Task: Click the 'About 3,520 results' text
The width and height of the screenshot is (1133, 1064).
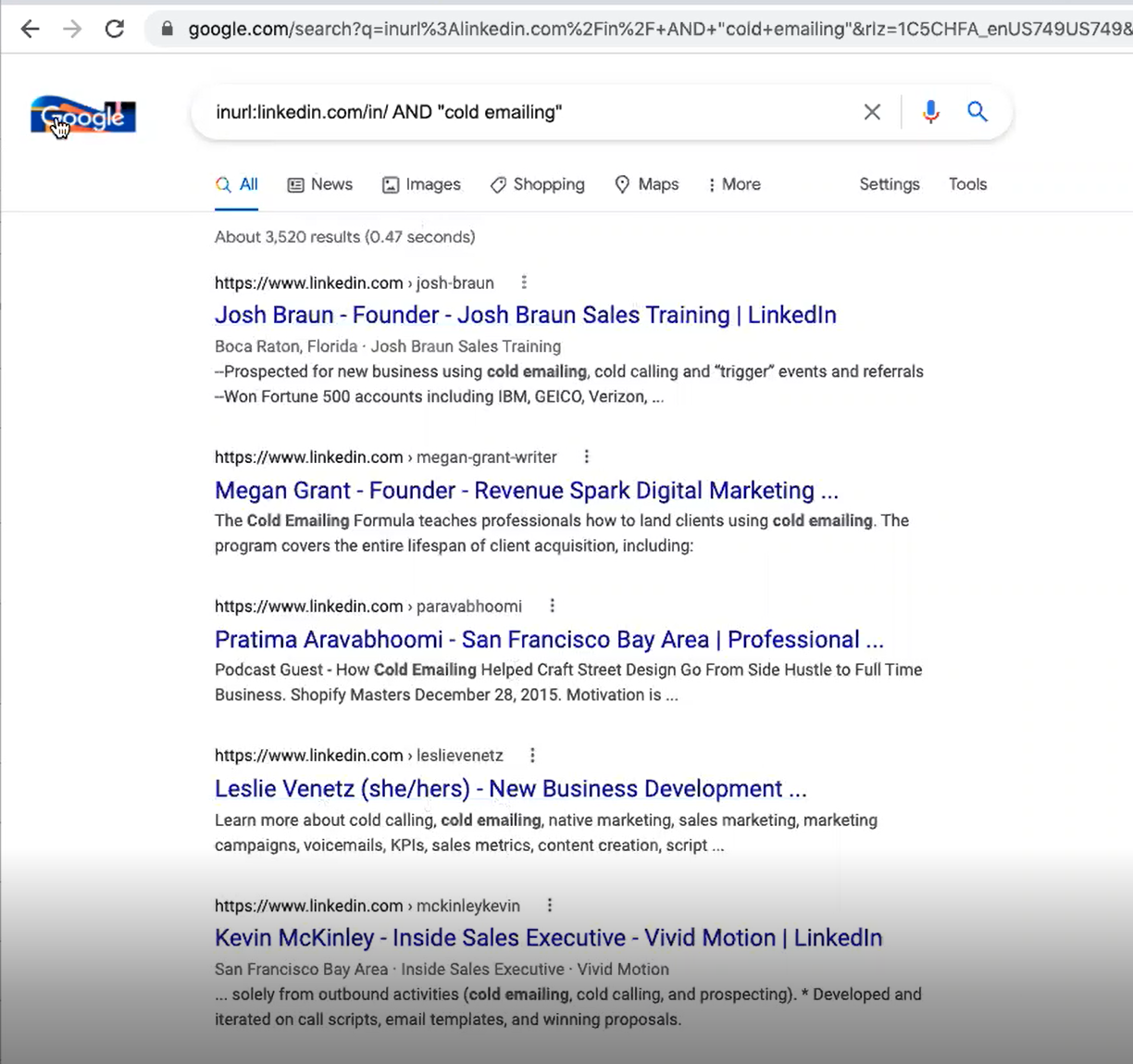Action: click(x=345, y=237)
